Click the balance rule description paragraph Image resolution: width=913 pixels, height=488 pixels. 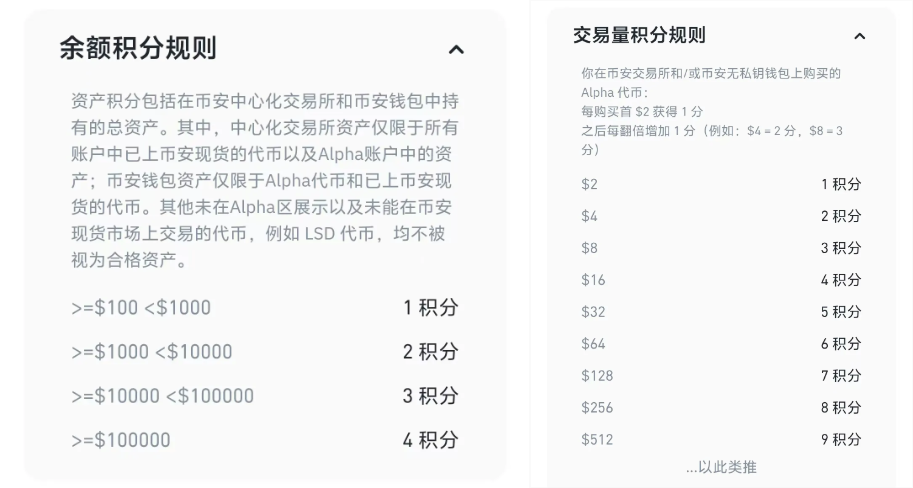(265, 180)
